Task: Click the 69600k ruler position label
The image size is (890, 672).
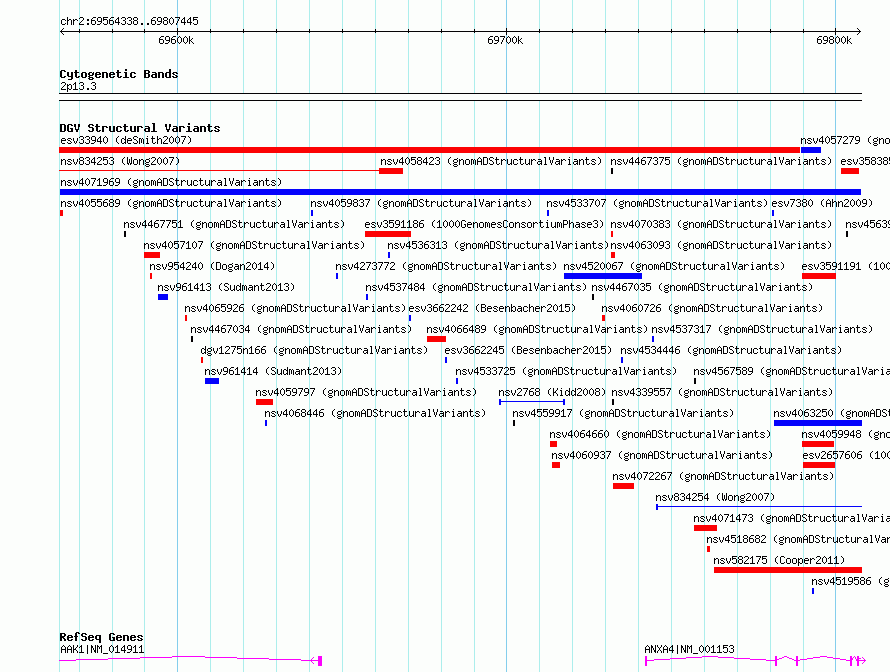Action: [x=176, y=40]
